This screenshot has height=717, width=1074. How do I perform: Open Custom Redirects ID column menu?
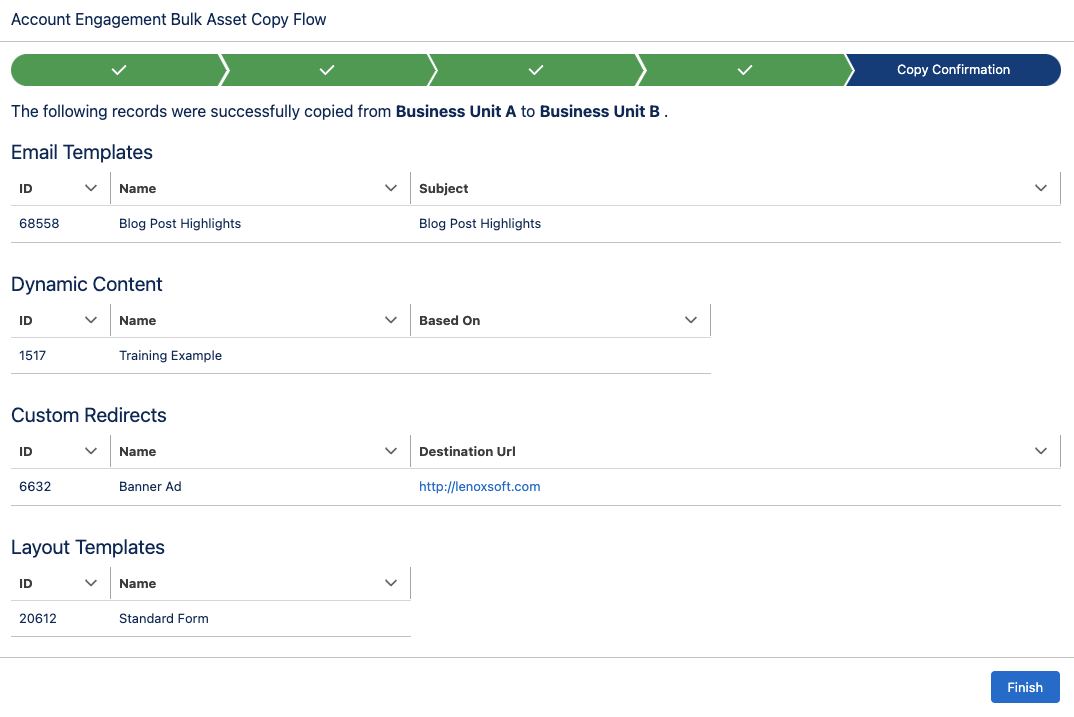pos(90,451)
